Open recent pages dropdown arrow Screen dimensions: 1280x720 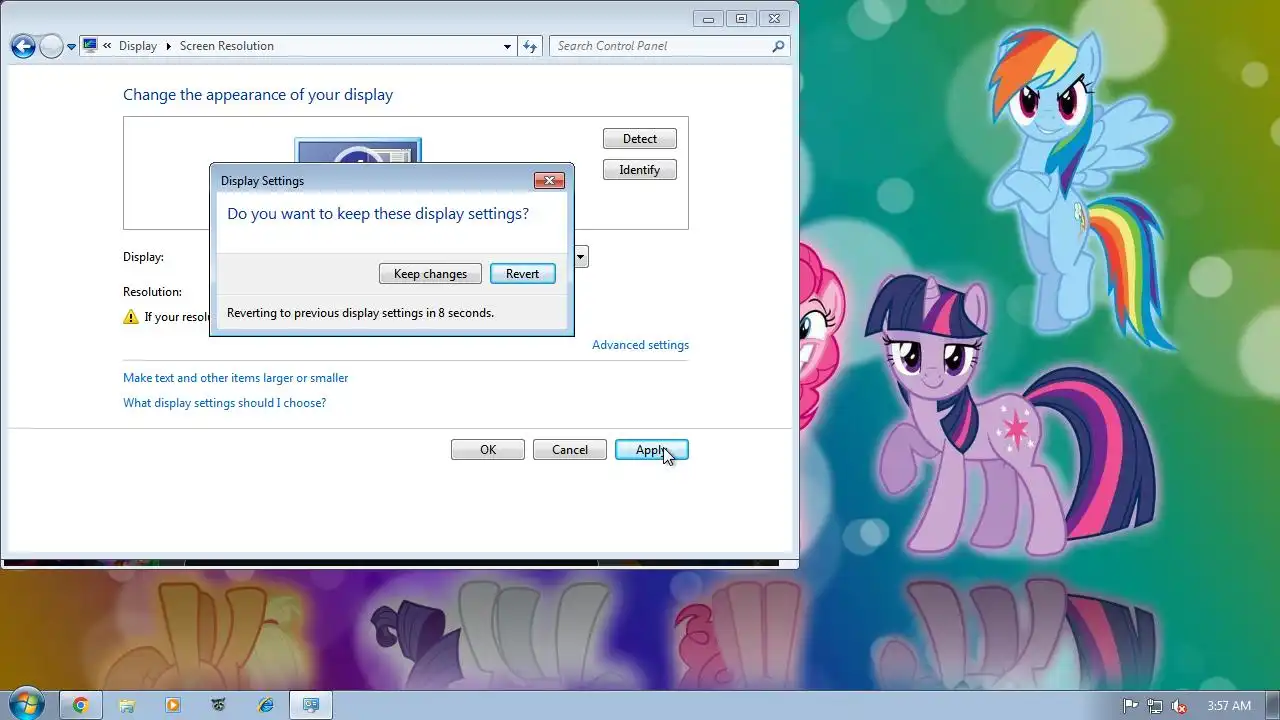(x=72, y=47)
